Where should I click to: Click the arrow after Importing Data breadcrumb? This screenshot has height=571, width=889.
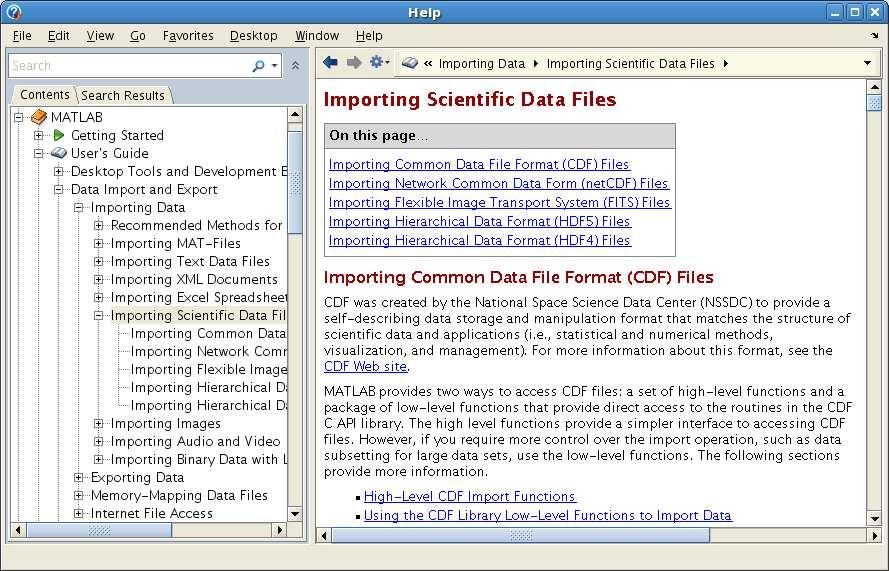tap(536, 64)
